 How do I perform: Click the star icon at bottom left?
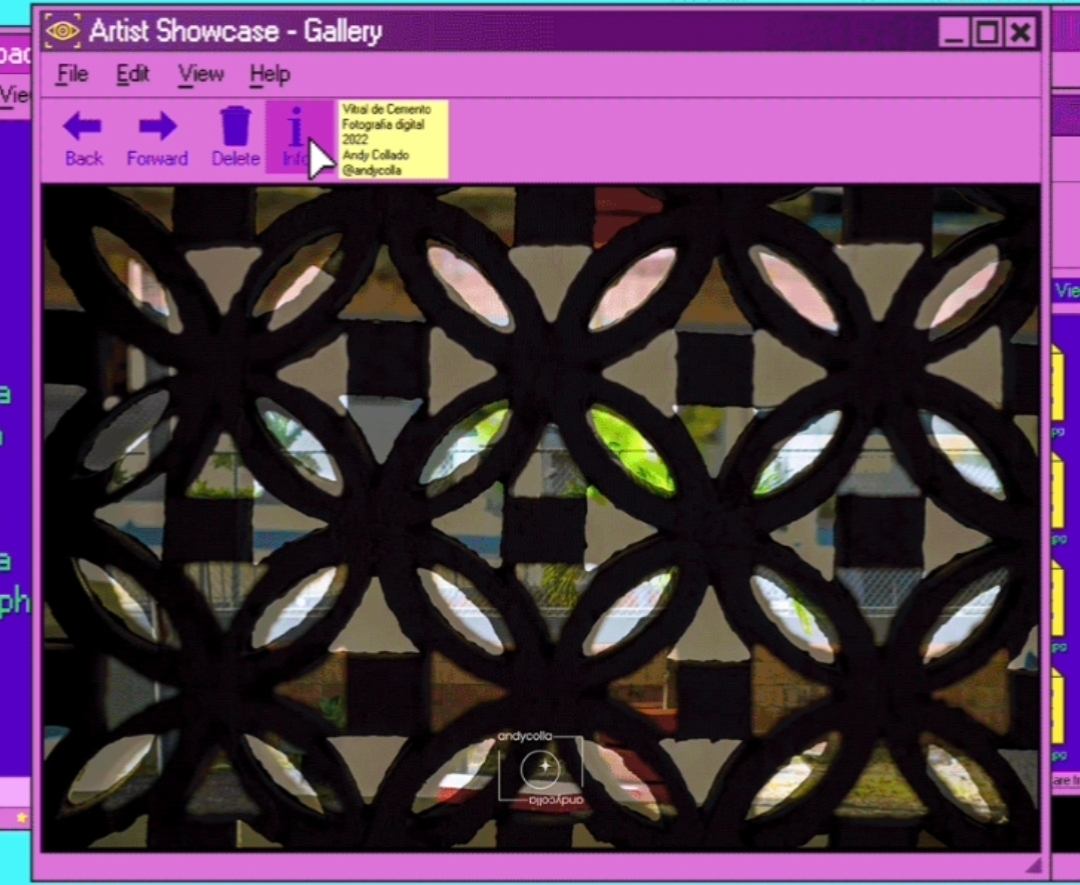(x=21, y=818)
